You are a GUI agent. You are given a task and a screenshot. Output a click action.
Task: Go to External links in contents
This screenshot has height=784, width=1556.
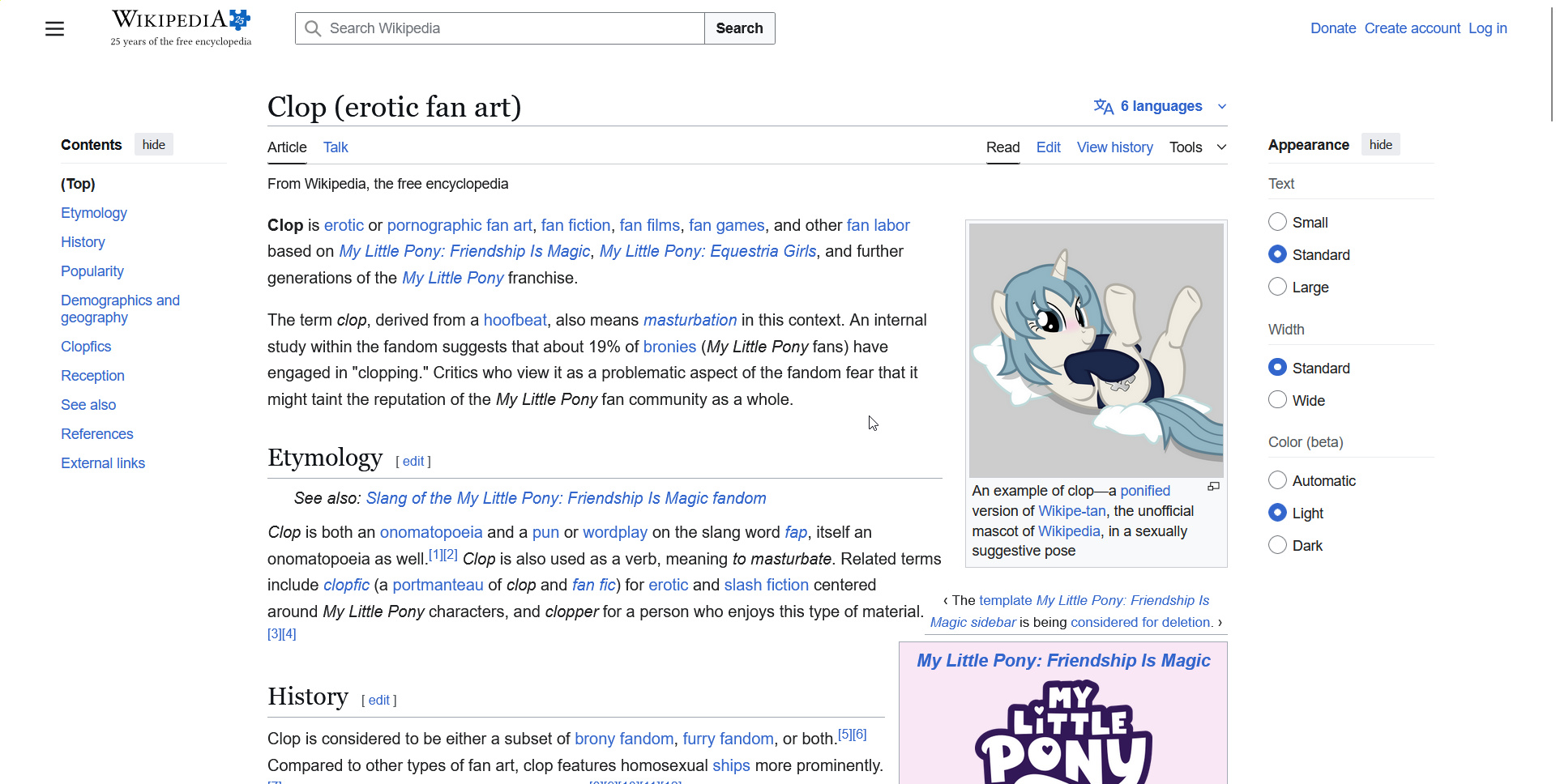[103, 463]
